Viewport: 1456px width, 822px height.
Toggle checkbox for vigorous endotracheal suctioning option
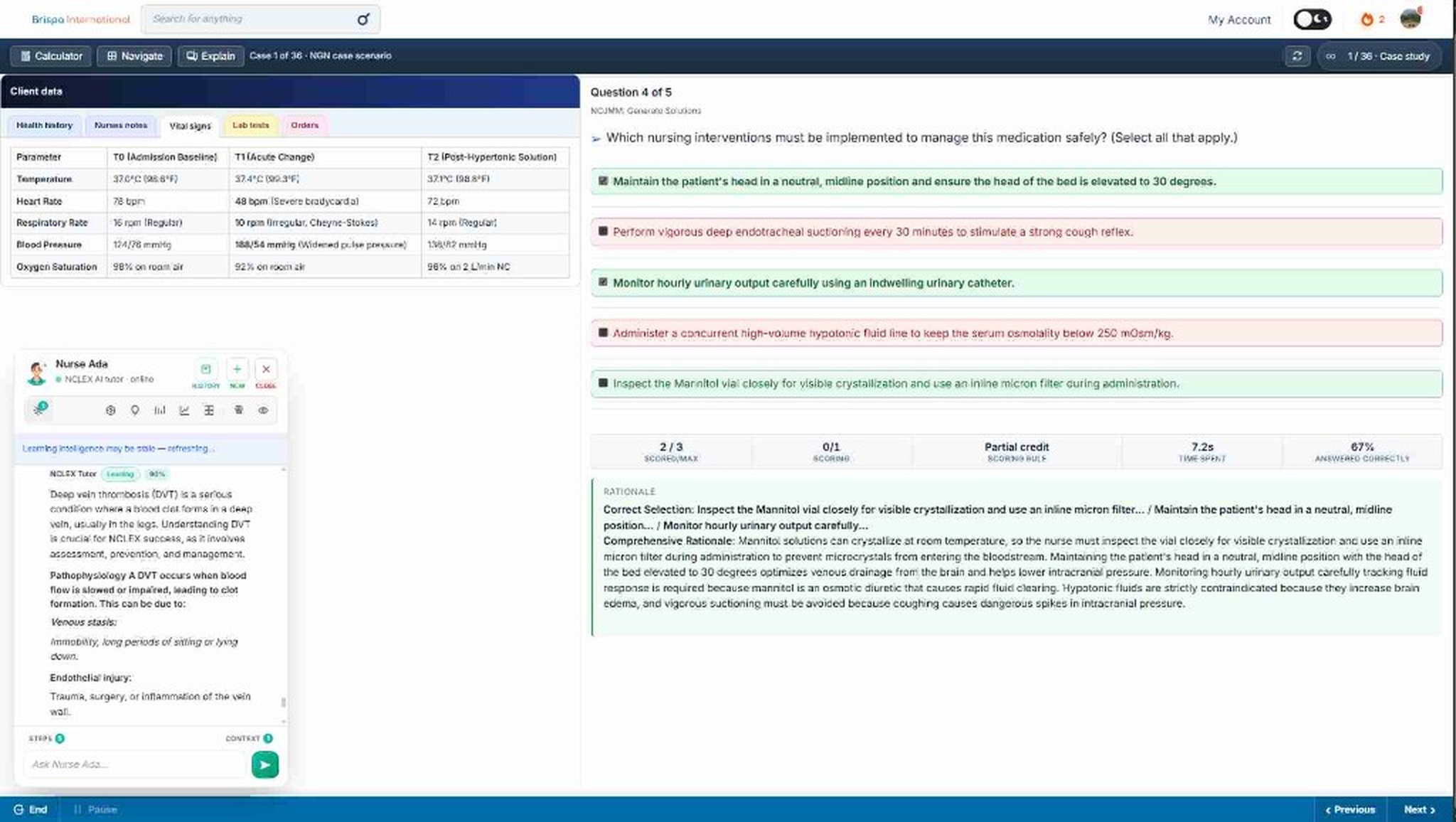(603, 232)
